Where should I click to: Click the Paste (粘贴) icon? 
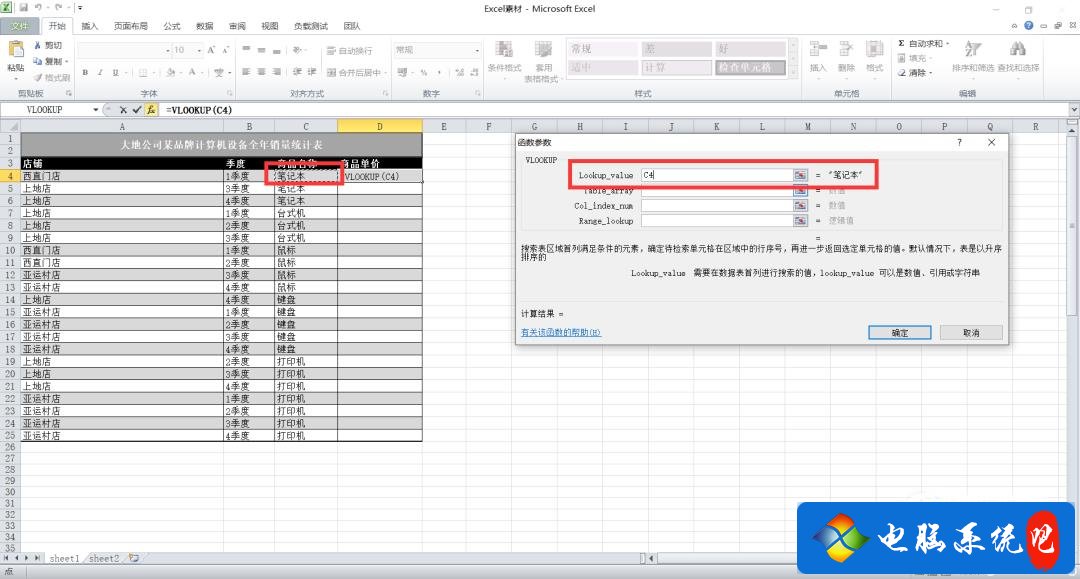coord(16,50)
